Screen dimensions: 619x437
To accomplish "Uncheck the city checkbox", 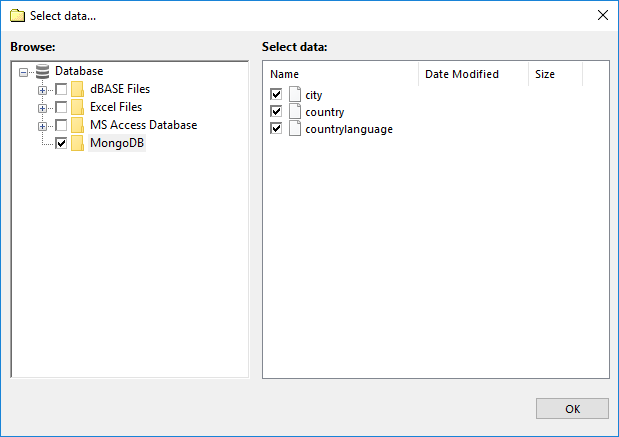I will [277, 94].
